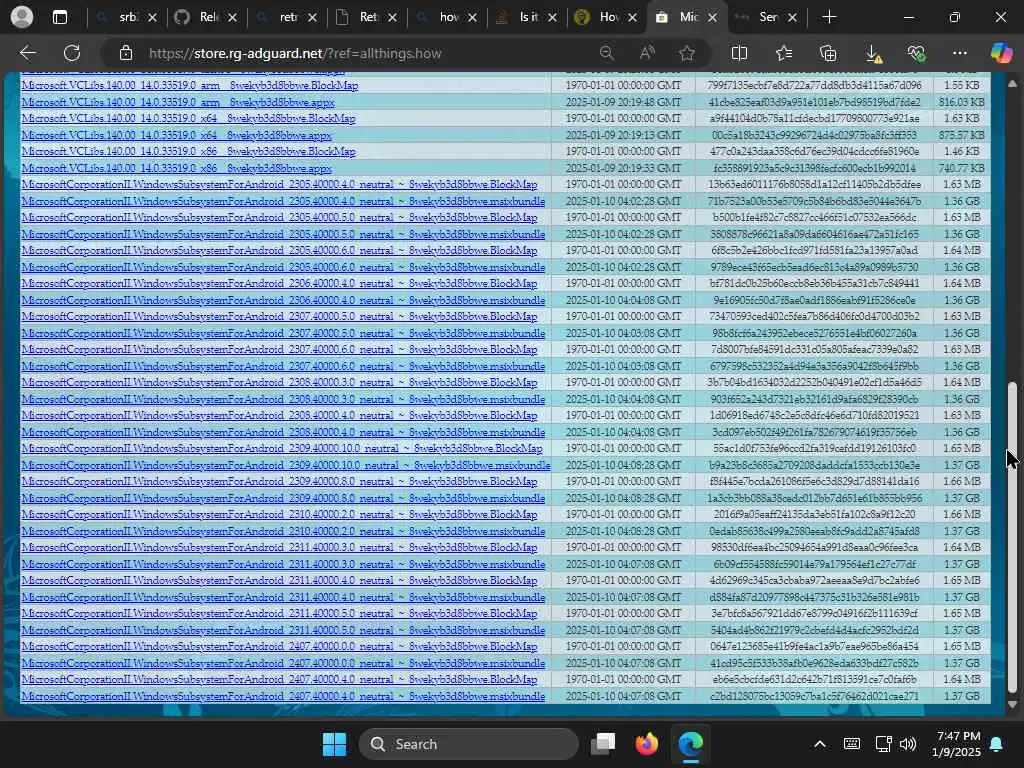Viewport: 1024px width, 768px height.
Task: Open Browser essentials heart icon
Action: pyautogui.click(x=916, y=54)
